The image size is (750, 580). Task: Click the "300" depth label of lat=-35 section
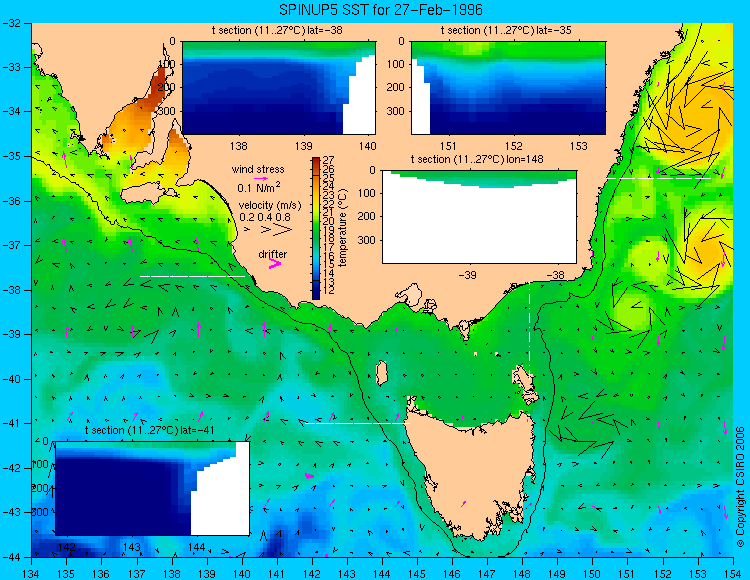pos(397,111)
